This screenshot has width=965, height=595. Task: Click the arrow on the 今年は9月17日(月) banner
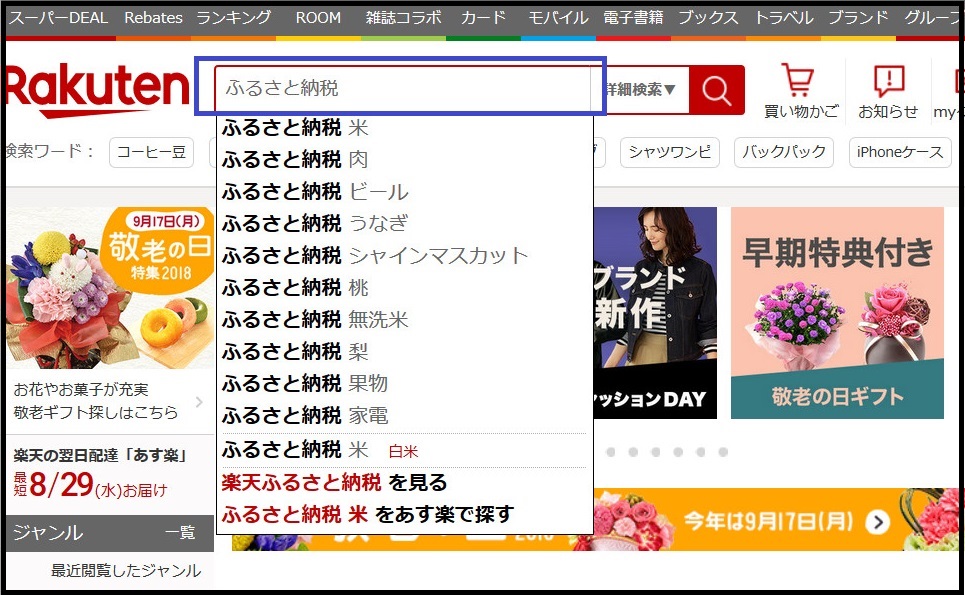point(878,522)
